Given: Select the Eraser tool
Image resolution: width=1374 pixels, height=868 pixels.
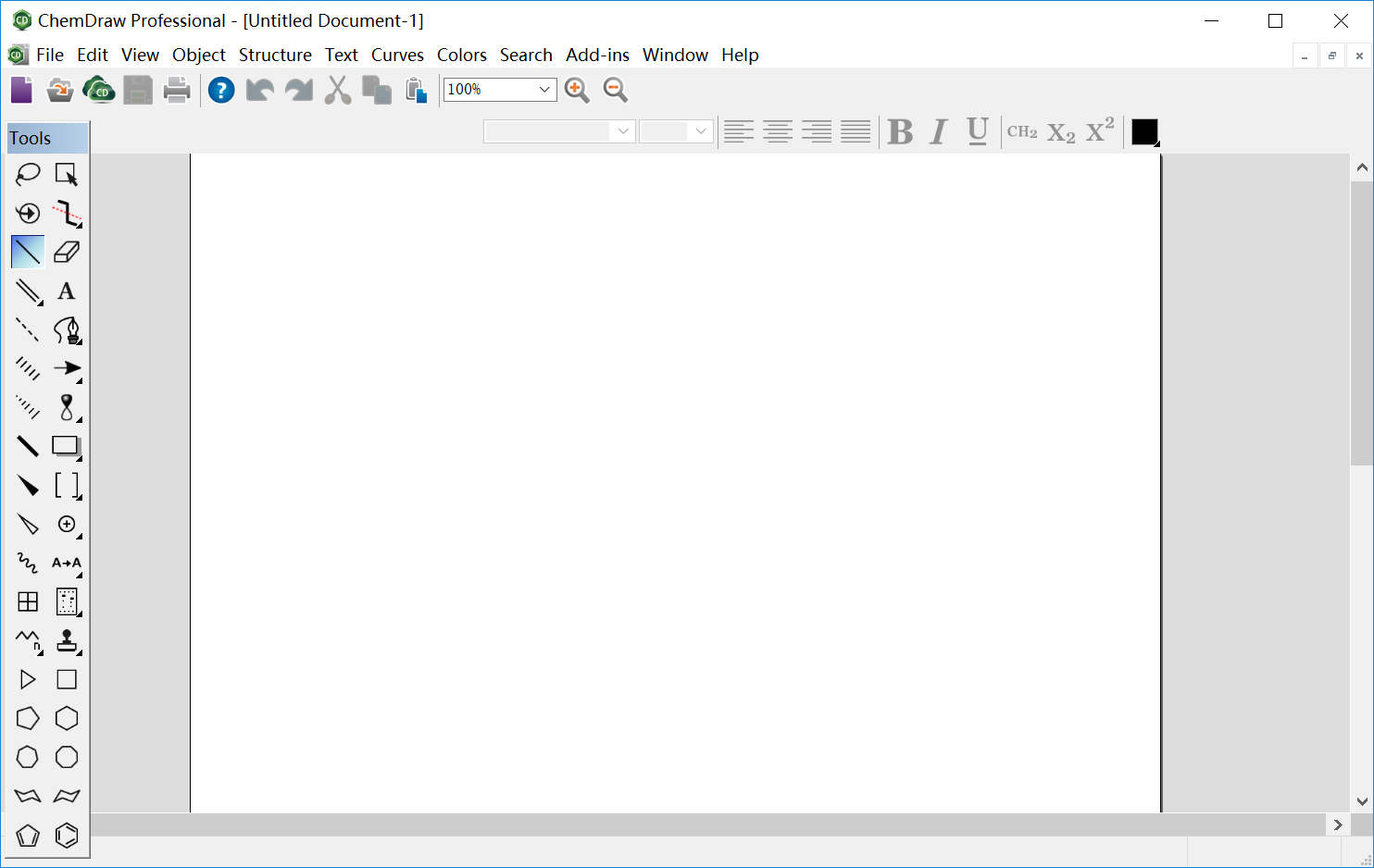Looking at the screenshot, I should pyautogui.click(x=67, y=252).
